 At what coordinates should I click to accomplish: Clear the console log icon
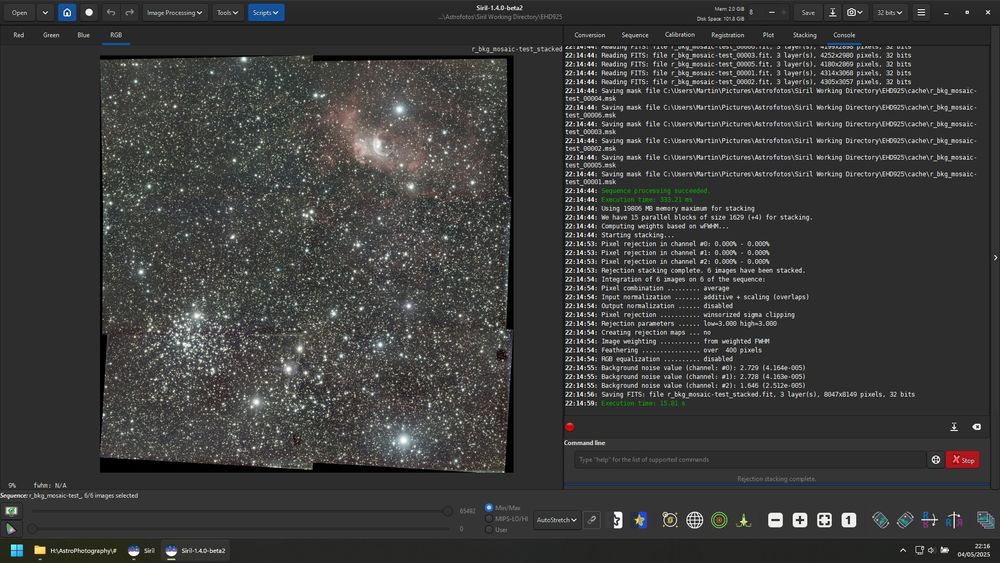976,427
